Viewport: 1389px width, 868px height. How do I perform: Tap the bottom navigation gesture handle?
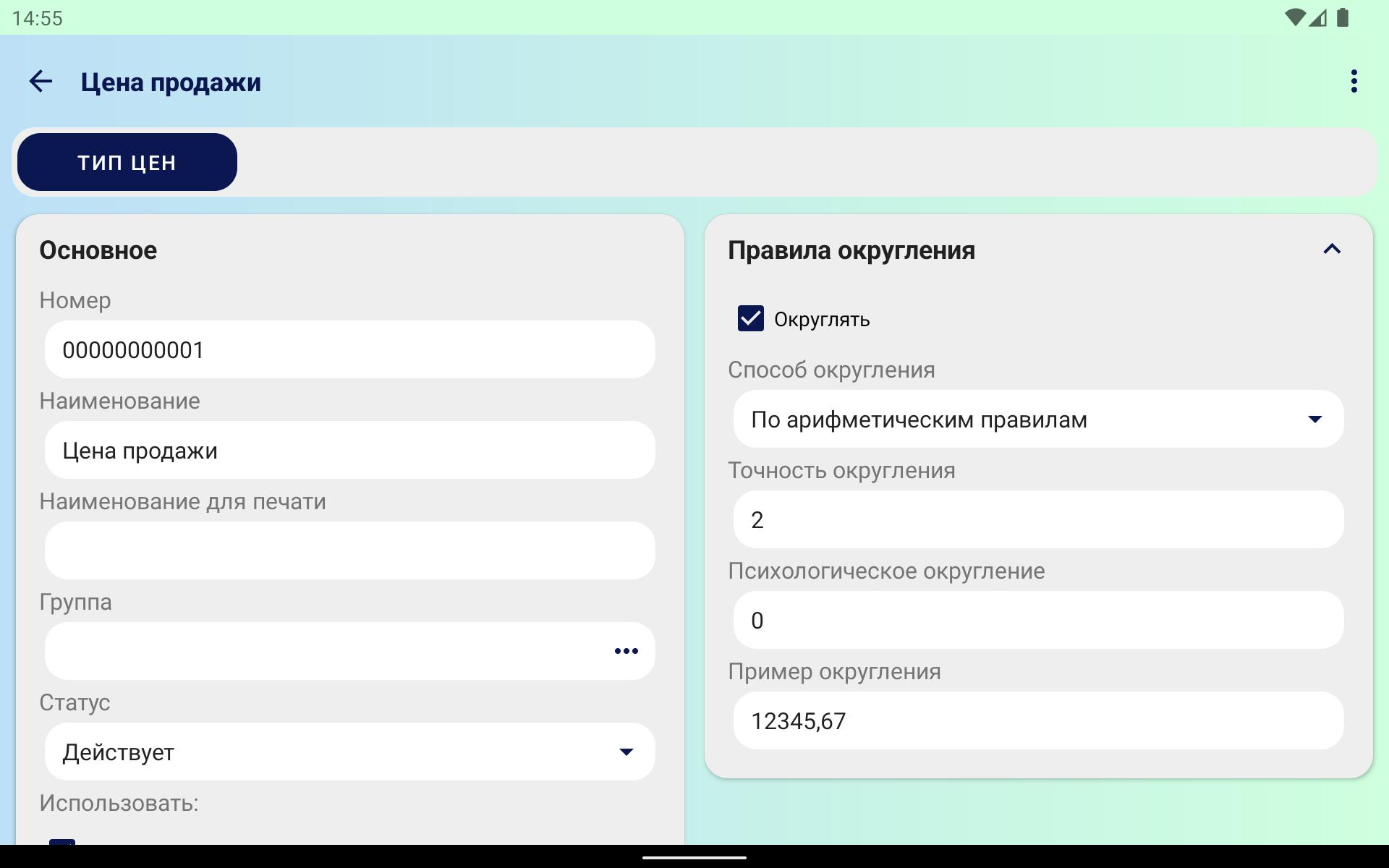[x=694, y=858]
